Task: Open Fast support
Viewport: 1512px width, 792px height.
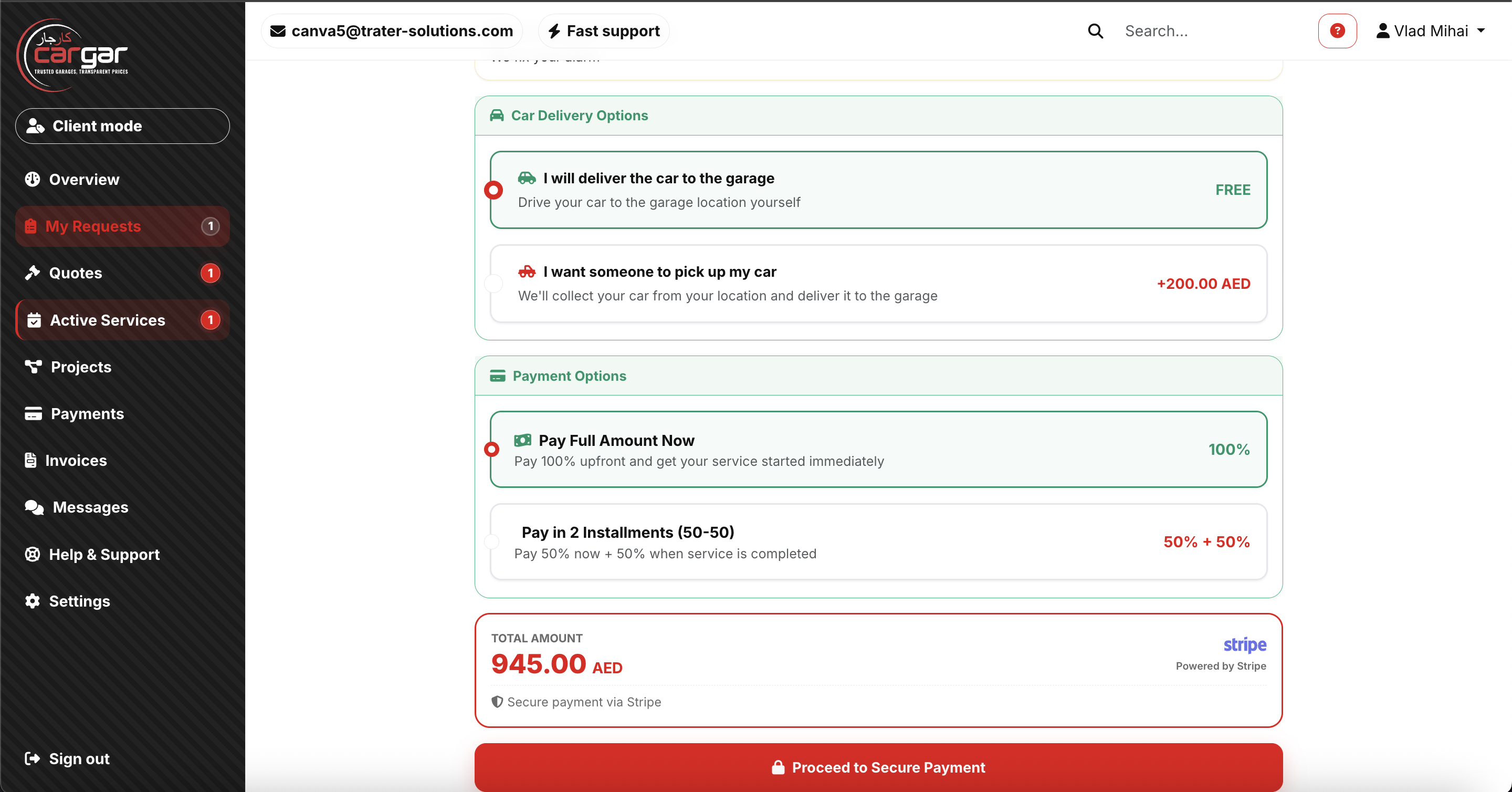Action: click(603, 30)
